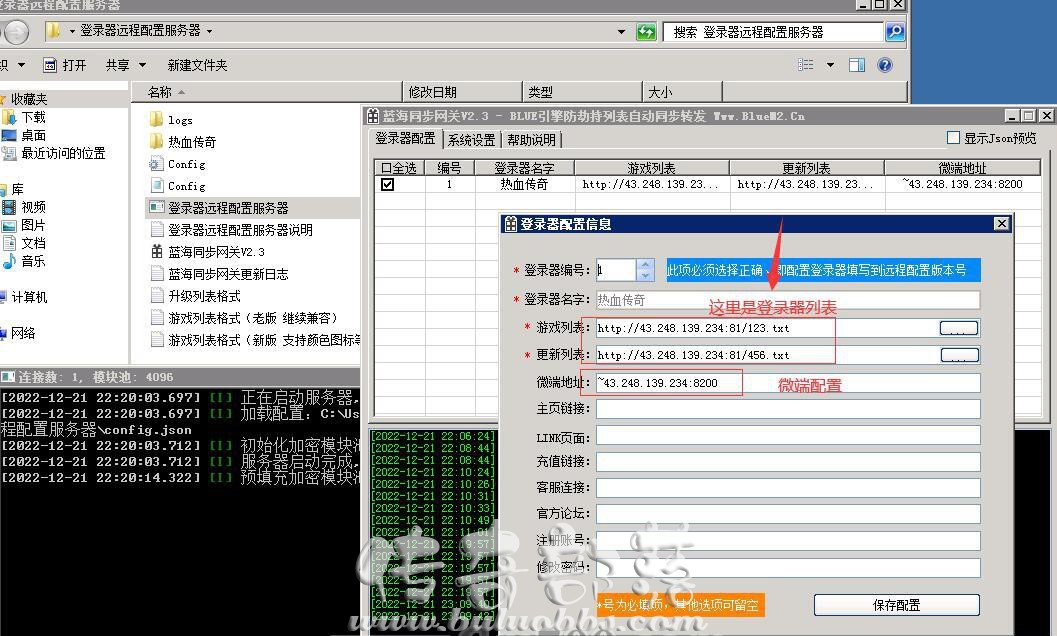Viewport: 1057px width, 636px height.
Task: Expand the 共享 dropdown menu
Action: (126, 65)
